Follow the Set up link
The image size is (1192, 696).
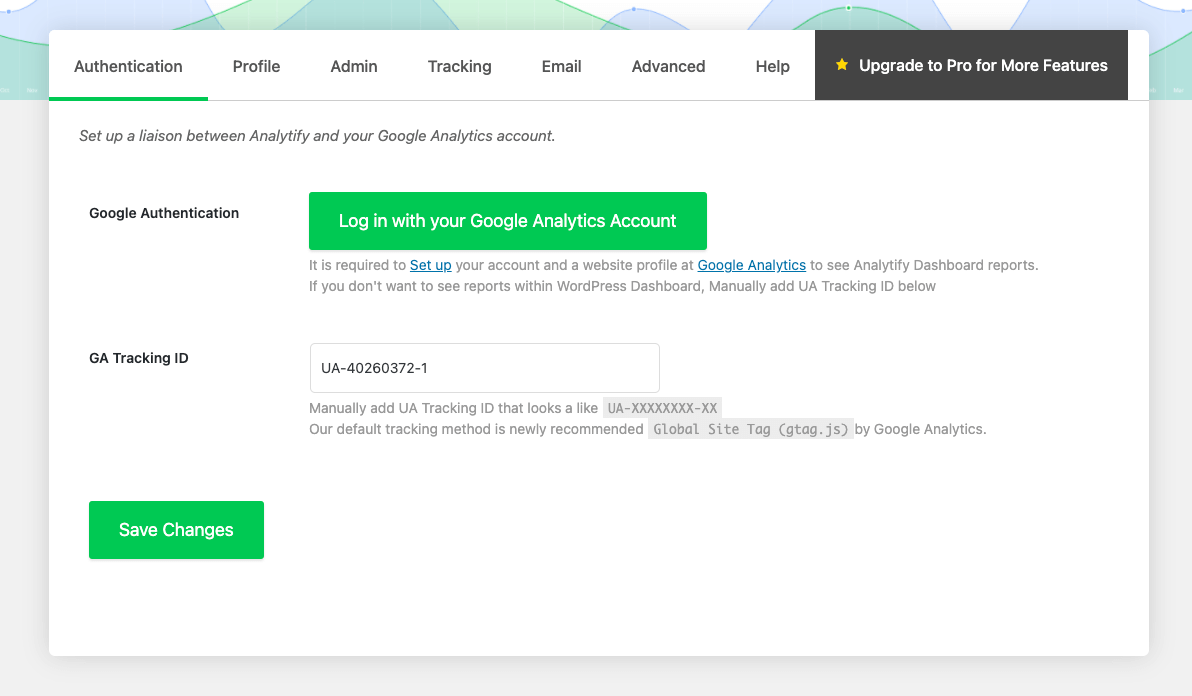click(430, 265)
